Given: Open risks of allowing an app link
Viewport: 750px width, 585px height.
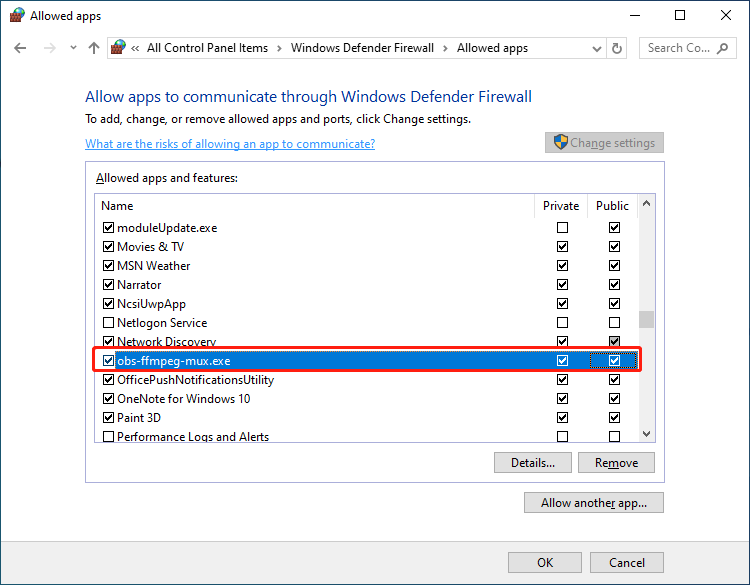Looking at the screenshot, I should point(230,143).
